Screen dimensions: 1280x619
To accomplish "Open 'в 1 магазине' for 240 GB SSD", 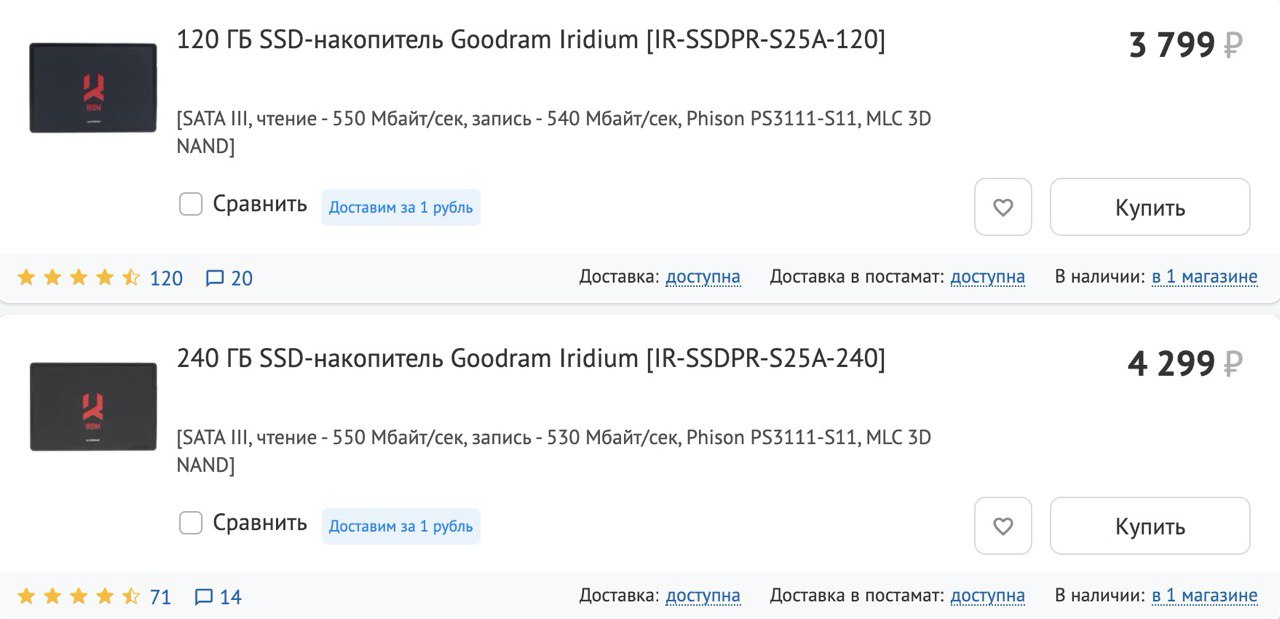I will point(1204,596).
